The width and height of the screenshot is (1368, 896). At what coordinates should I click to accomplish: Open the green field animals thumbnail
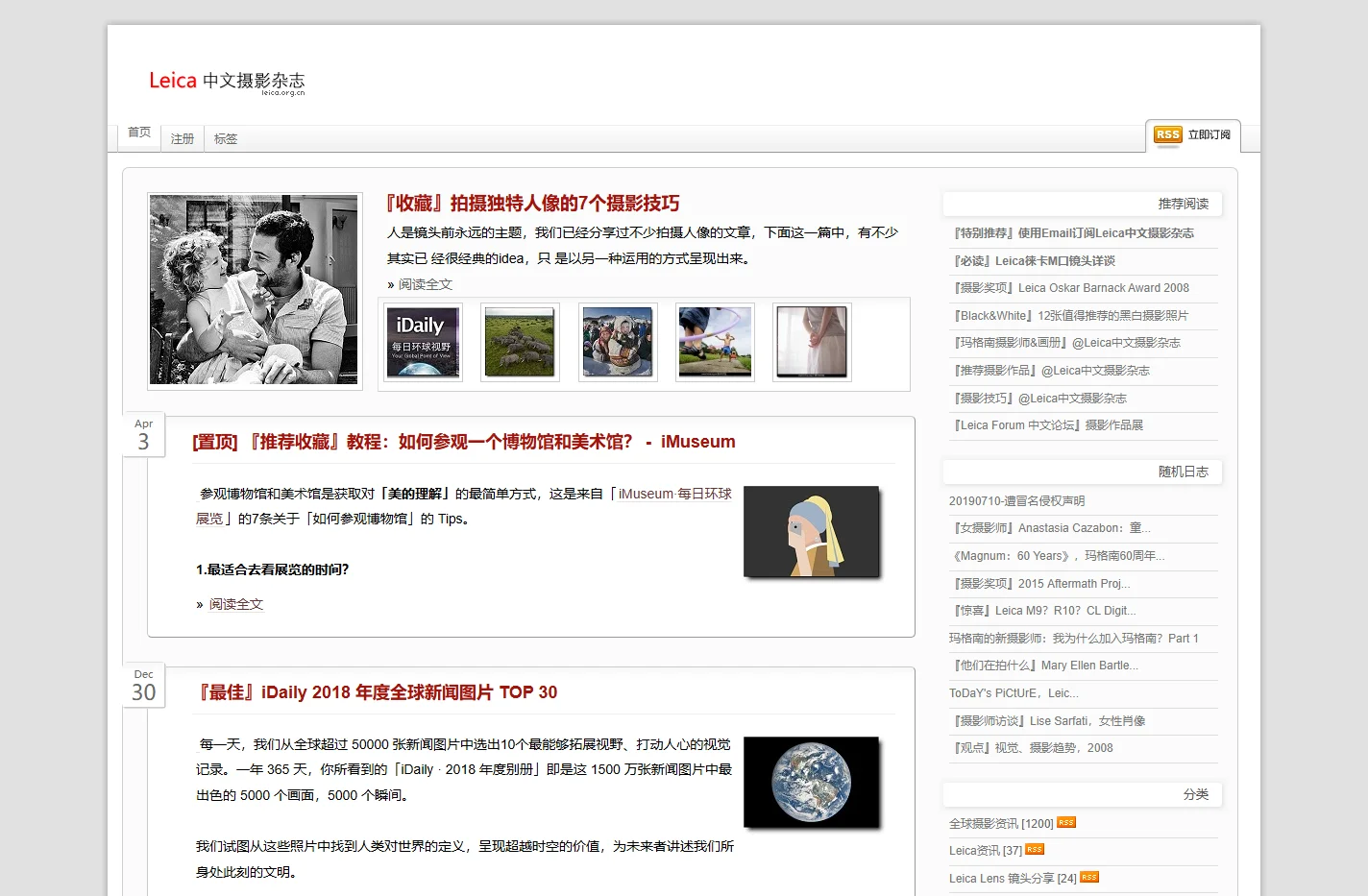coord(520,342)
